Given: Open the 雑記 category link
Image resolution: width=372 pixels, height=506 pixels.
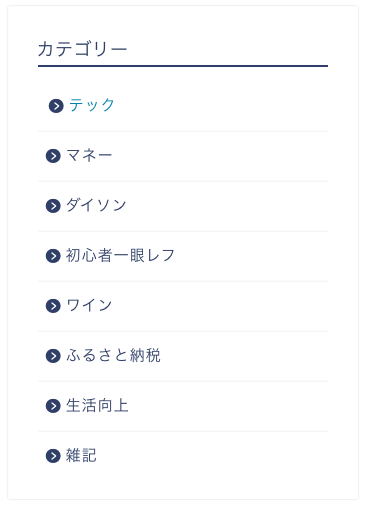Looking at the screenshot, I should pos(81,455).
